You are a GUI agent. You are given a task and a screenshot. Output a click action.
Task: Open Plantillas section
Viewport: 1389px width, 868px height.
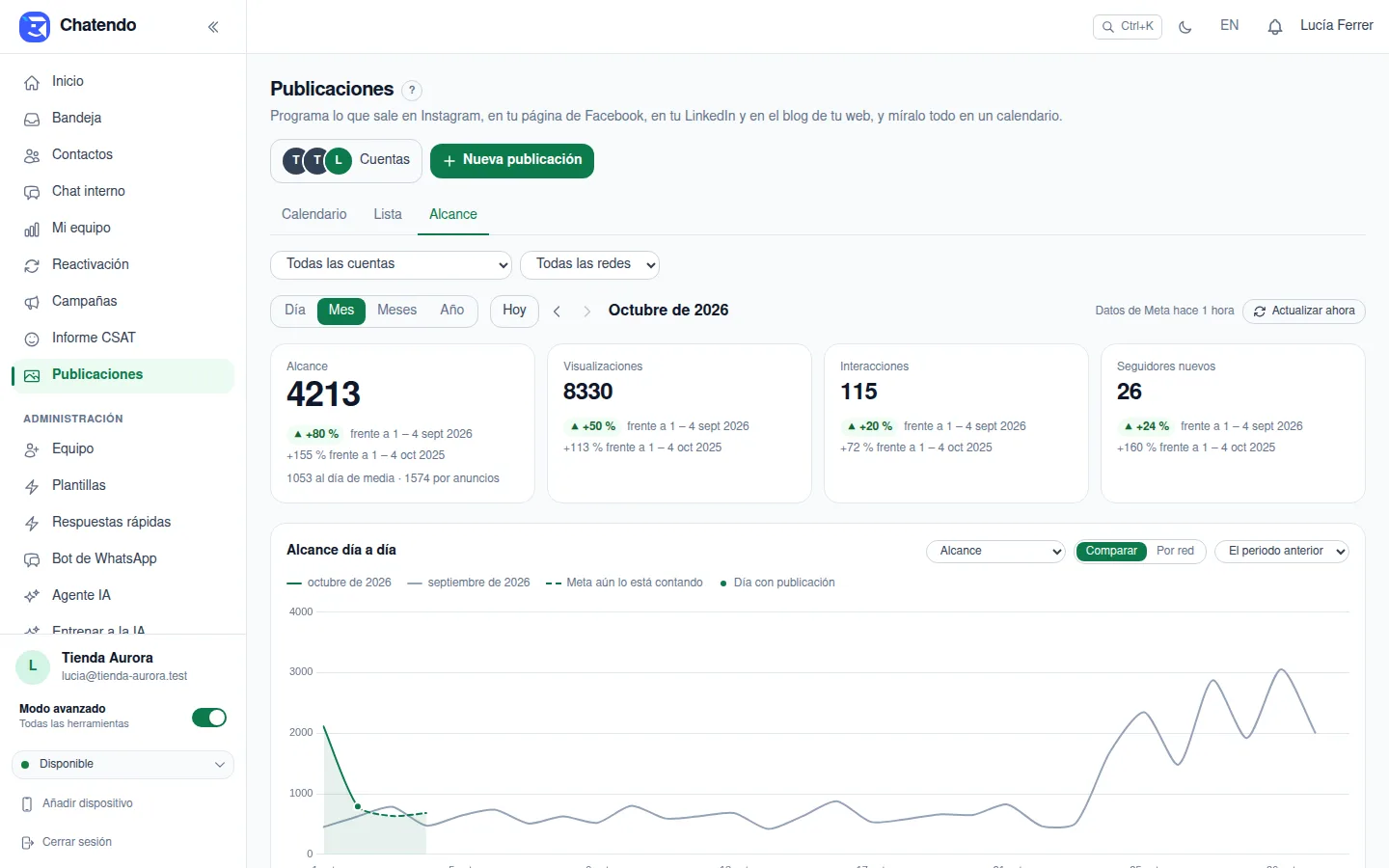coord(123,486)
